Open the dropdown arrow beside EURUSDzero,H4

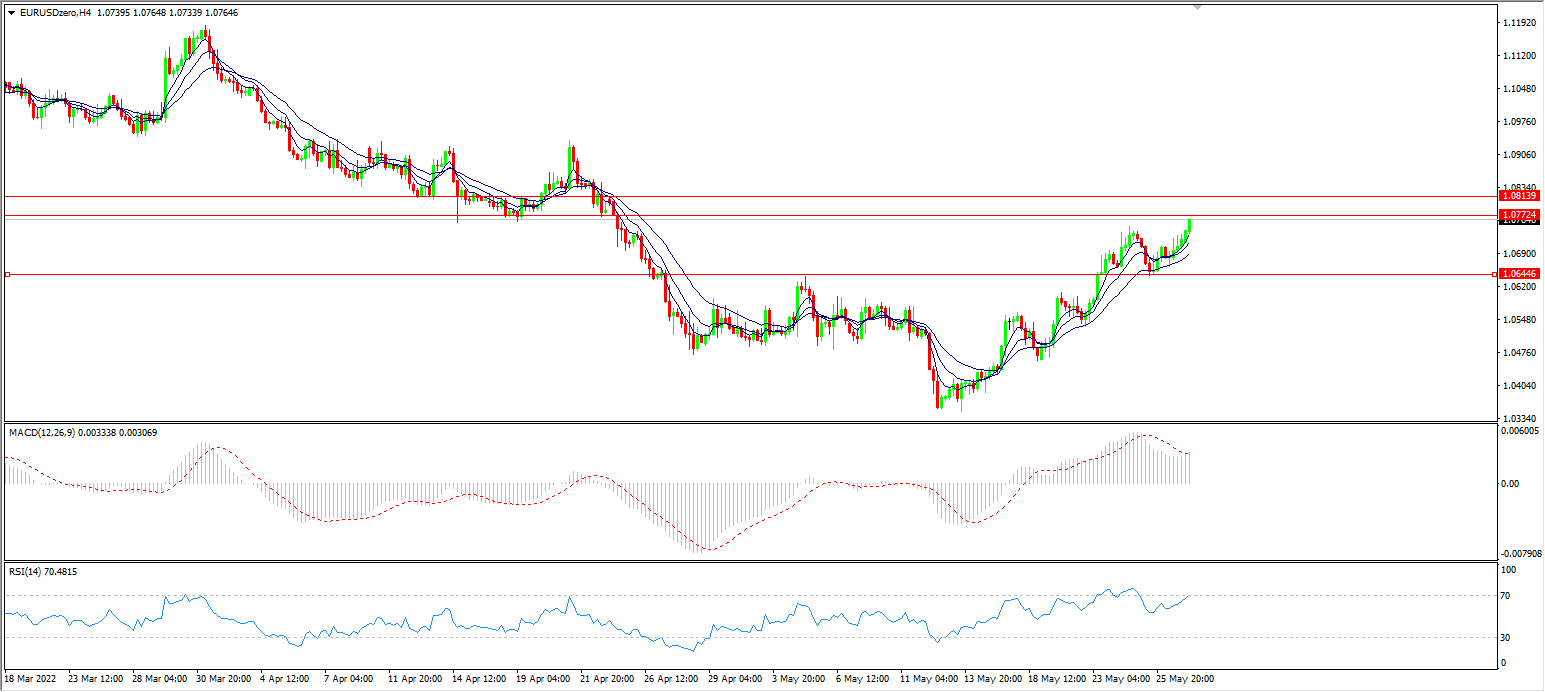click(11, 13)
